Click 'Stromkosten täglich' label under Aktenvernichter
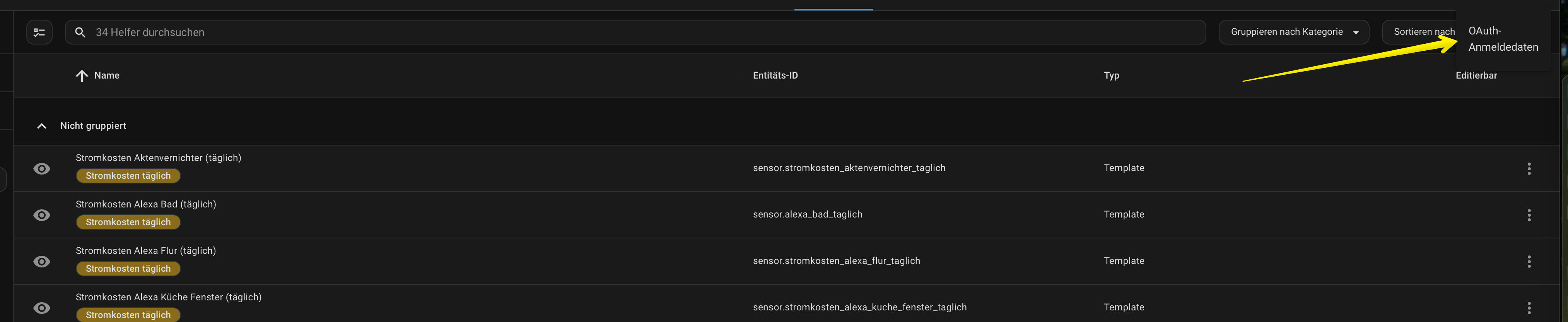Image resolution: width=1568 pixels, height=322 pixels. click(x=128, y=176)
